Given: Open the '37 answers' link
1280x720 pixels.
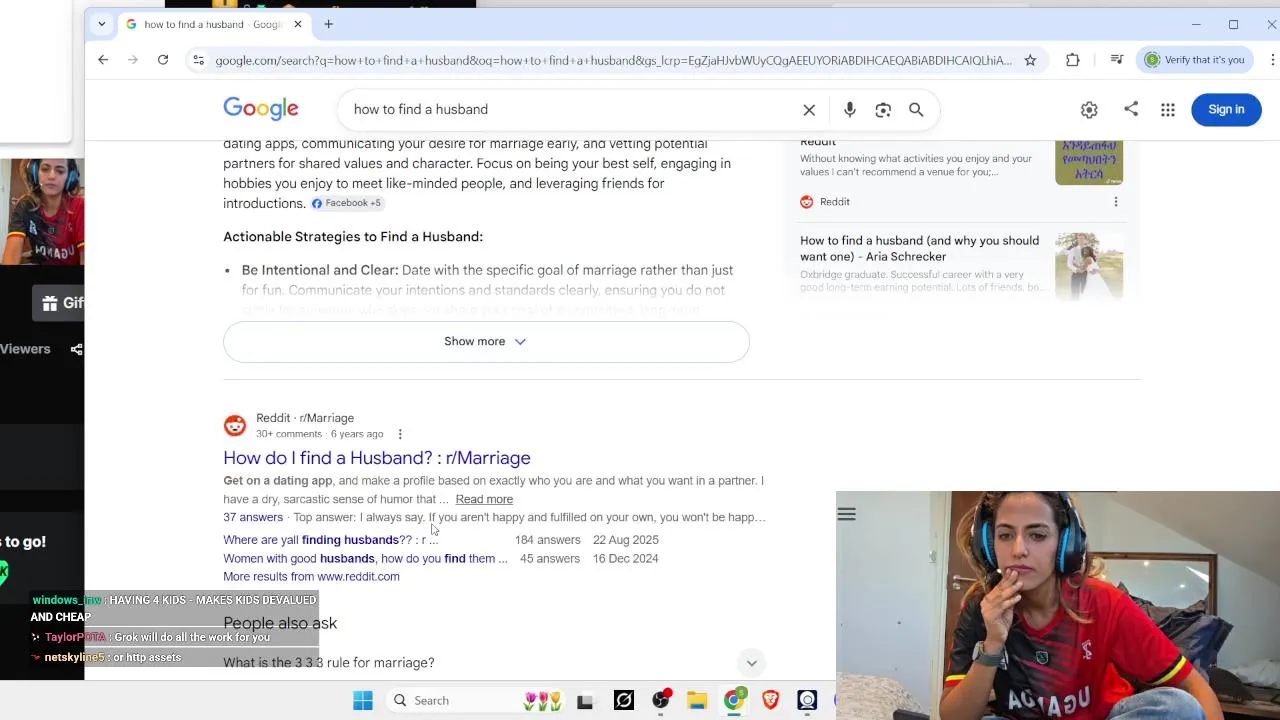Looking at the screenshot, I should (253, 517).
